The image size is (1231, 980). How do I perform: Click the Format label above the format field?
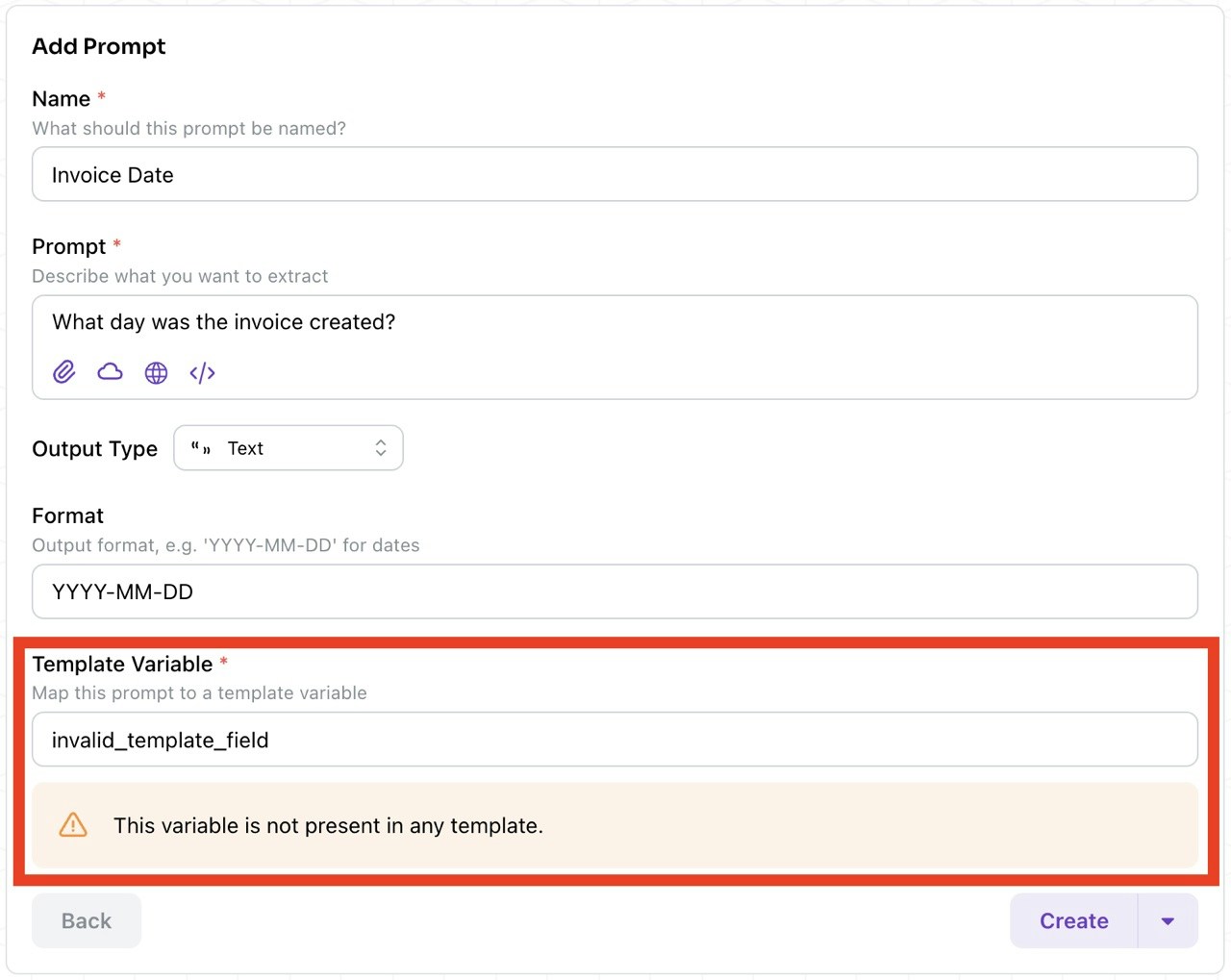pos(67,515)
